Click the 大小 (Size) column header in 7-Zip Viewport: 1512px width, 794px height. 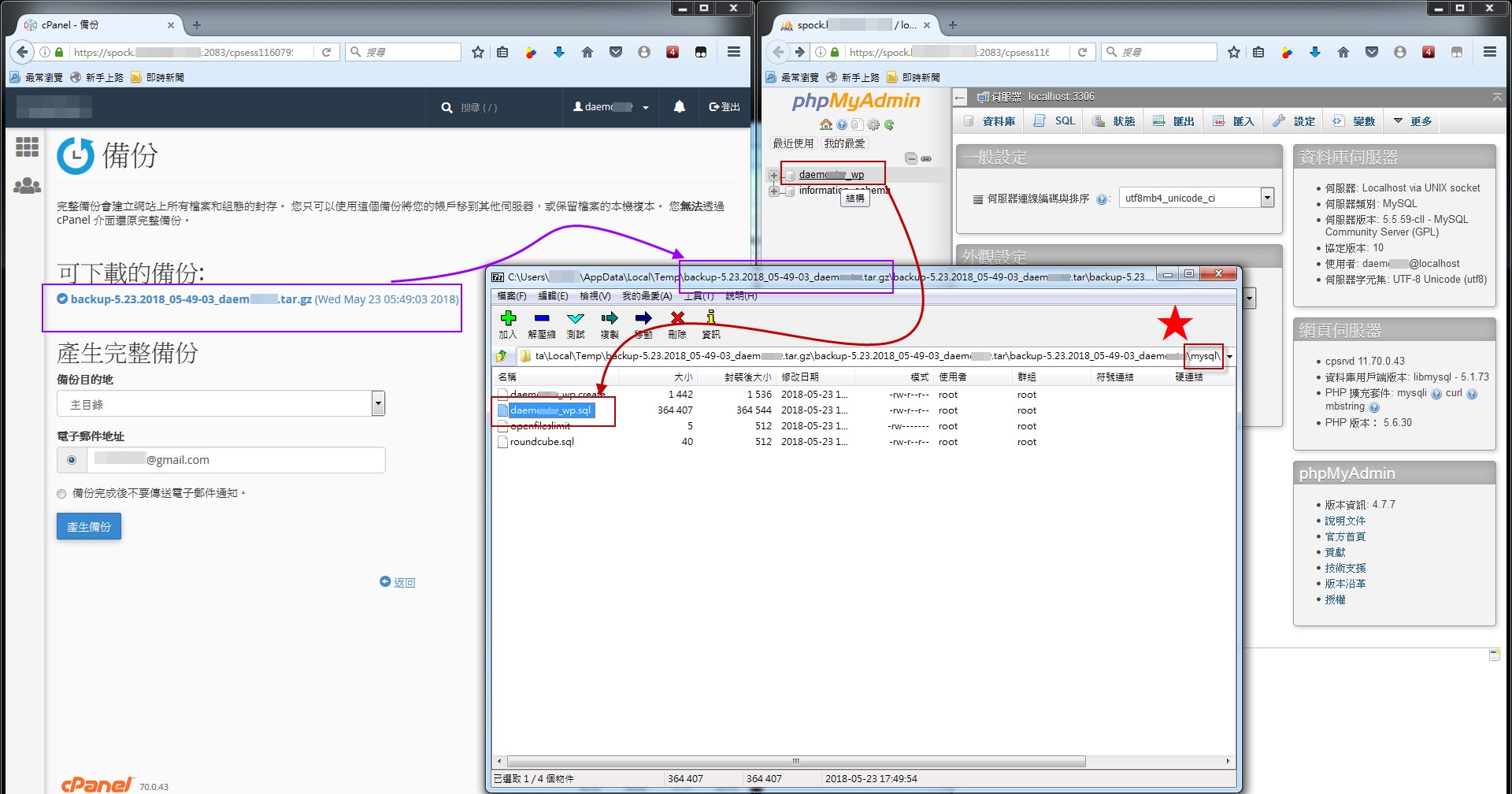(x=658, y=377)
